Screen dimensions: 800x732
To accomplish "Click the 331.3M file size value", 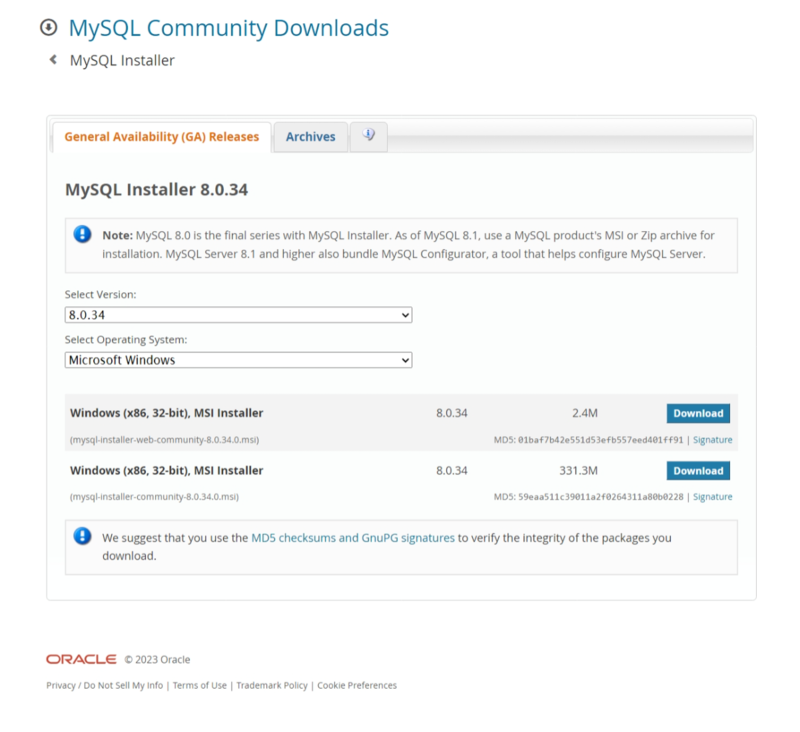I will [579, 470].
